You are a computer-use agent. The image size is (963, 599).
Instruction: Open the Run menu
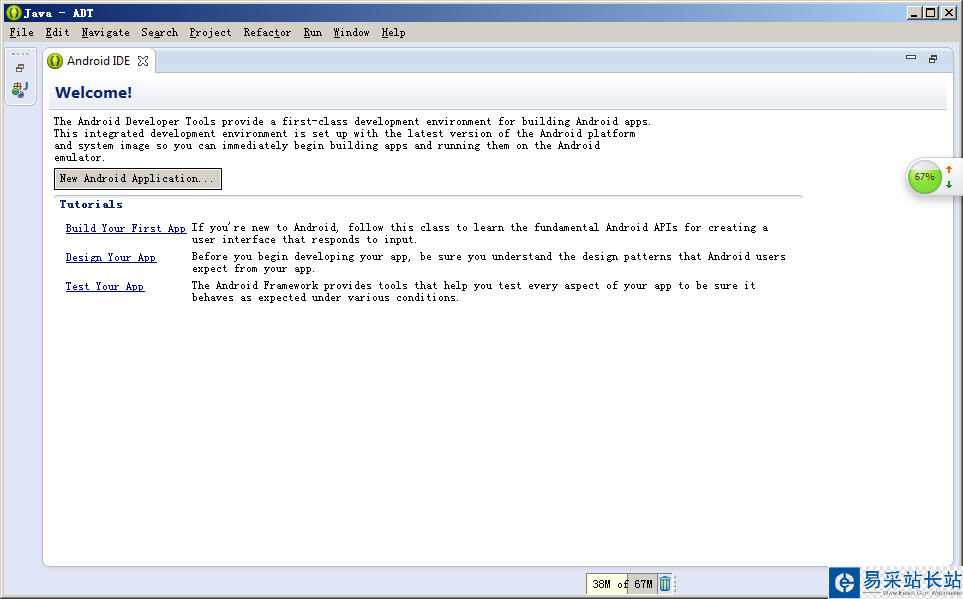click(x=313, y=33)
